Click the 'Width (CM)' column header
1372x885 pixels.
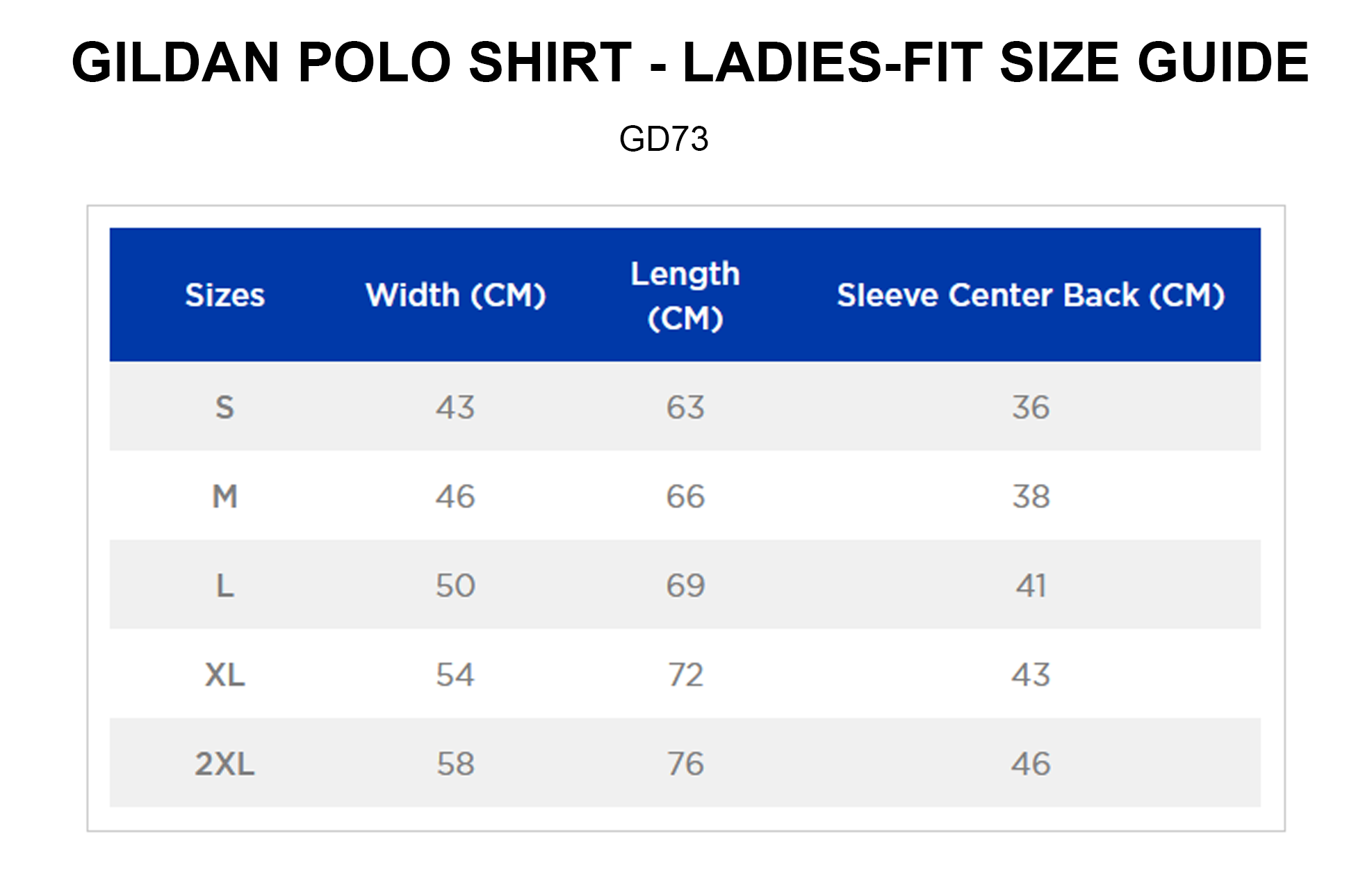(456, 295)
